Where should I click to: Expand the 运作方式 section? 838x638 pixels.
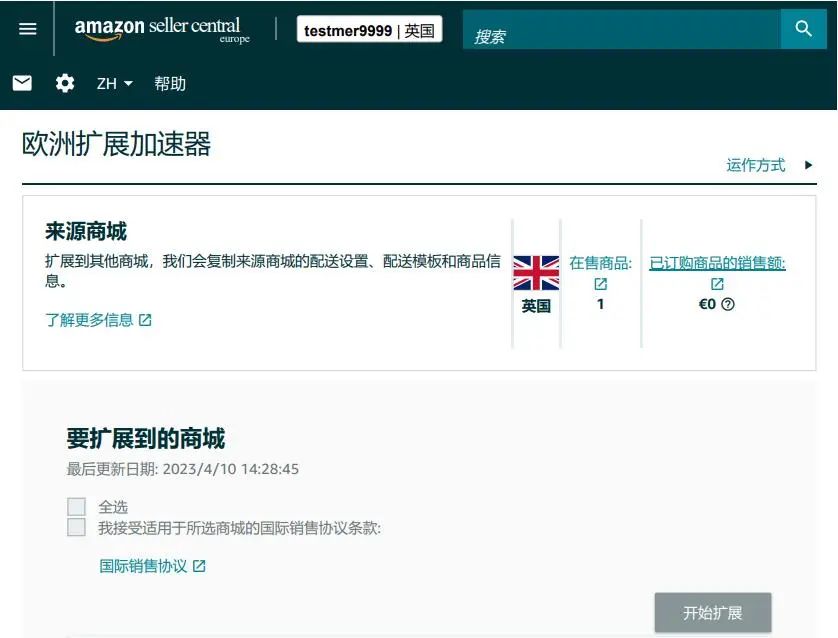pos(756,165)
